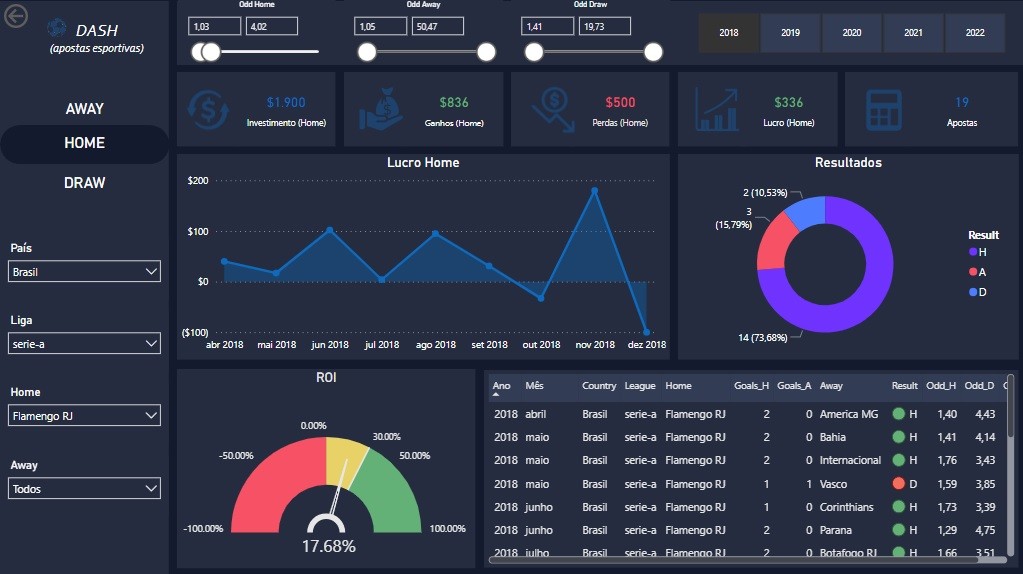
Task: Open the Home team dropdown Flamengo RJ
Action: tap(85, 415)
